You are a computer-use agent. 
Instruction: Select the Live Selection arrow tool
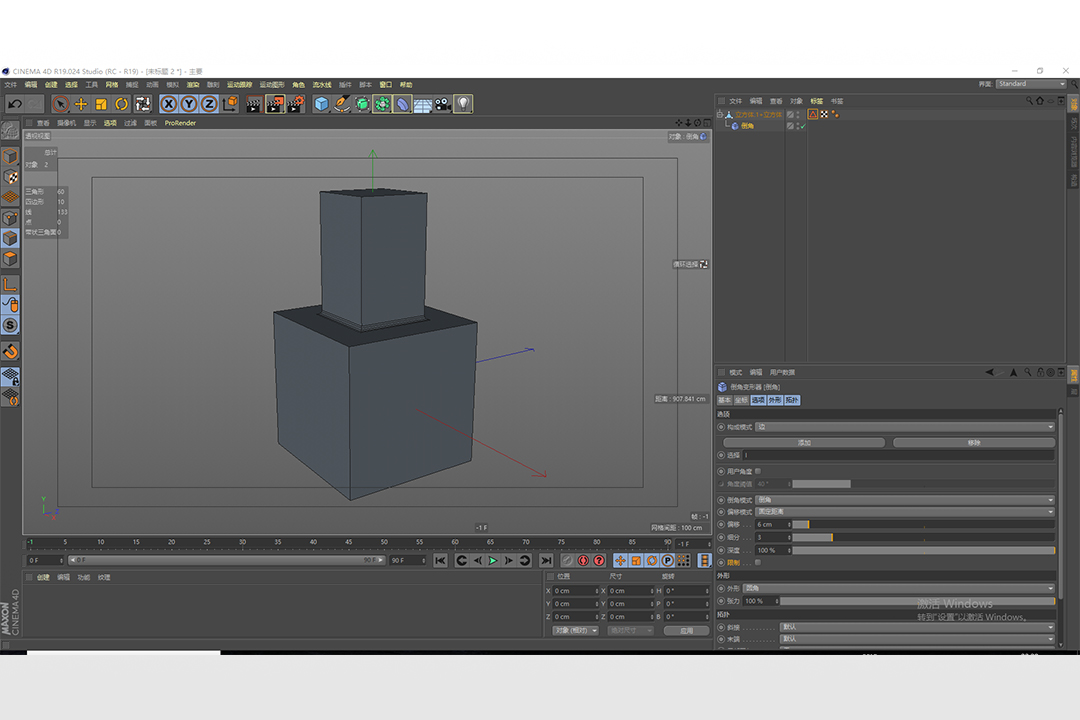(61, 104)
